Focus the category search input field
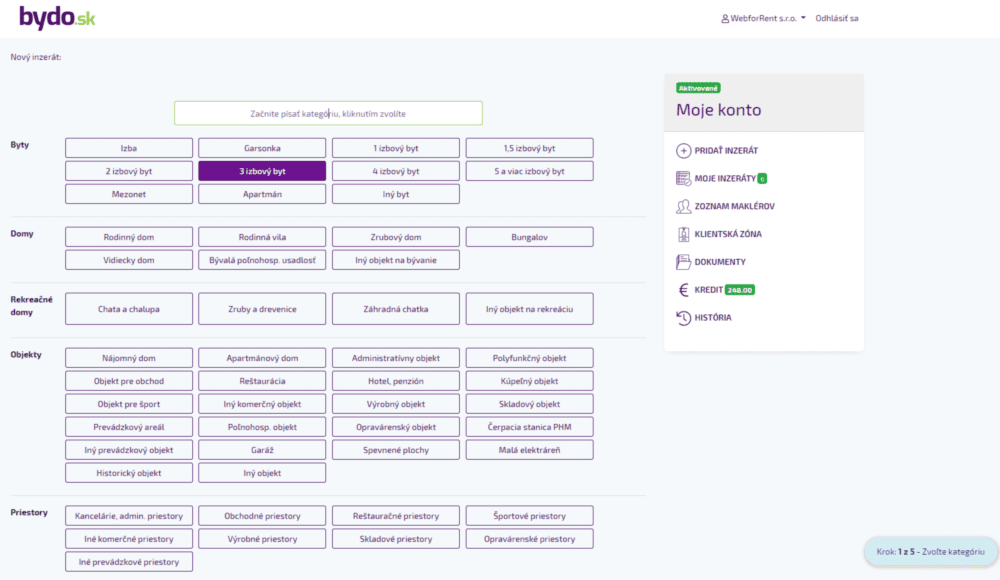1000x580 pixels. pyautogui.click(x=328, y=113)
